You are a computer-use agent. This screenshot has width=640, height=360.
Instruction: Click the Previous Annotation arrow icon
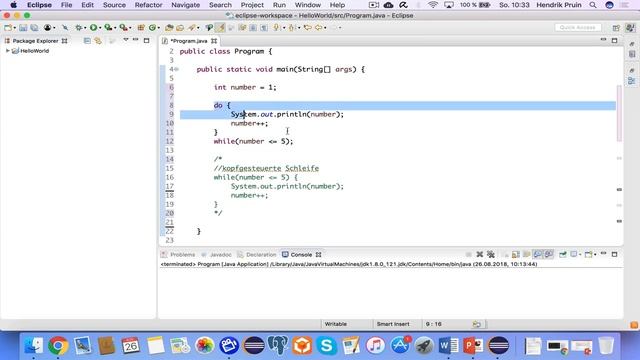tap(291, 28)
